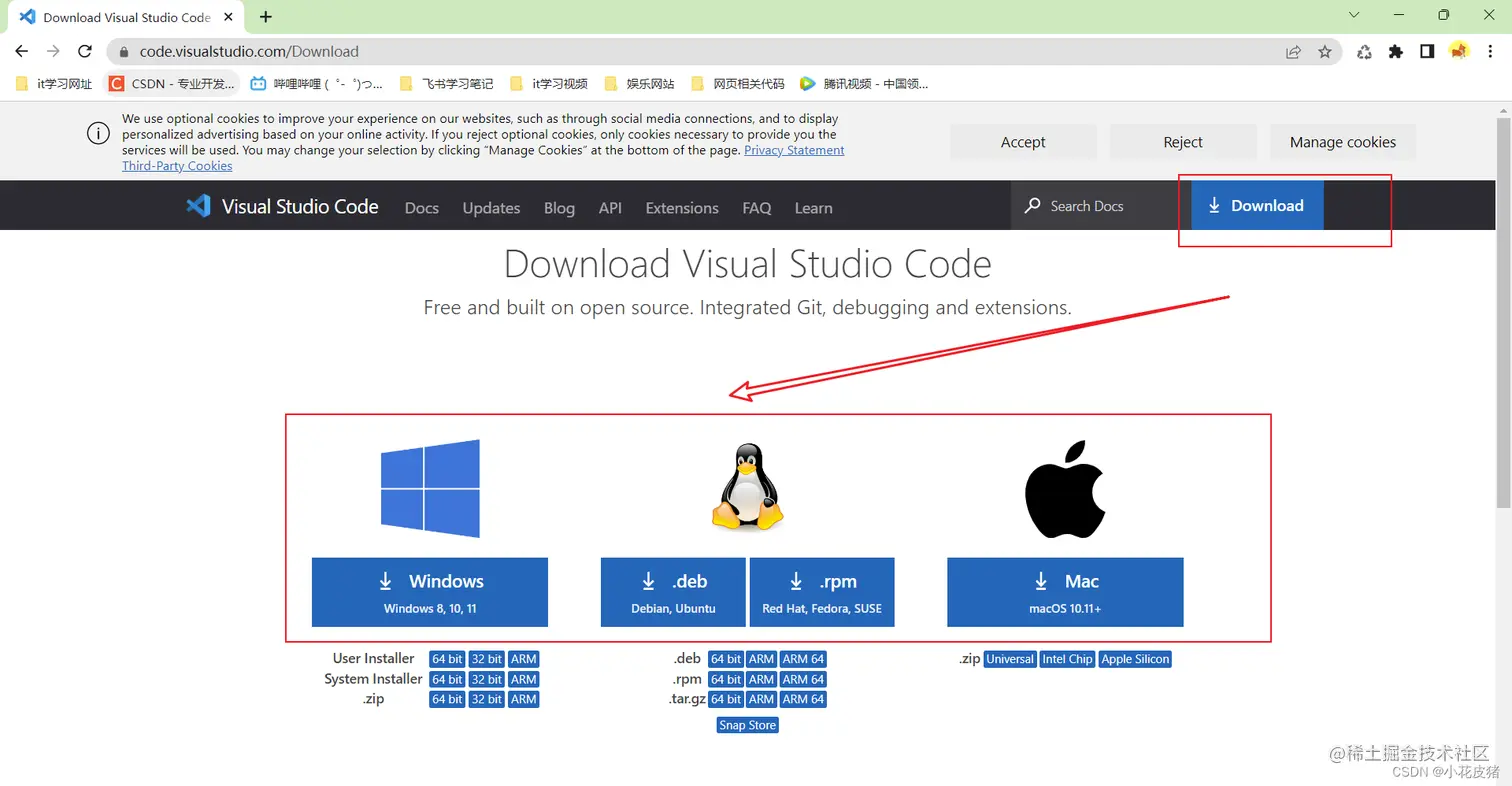
Task: Click Mac Intel Chip zip link
Action: 1068,659
